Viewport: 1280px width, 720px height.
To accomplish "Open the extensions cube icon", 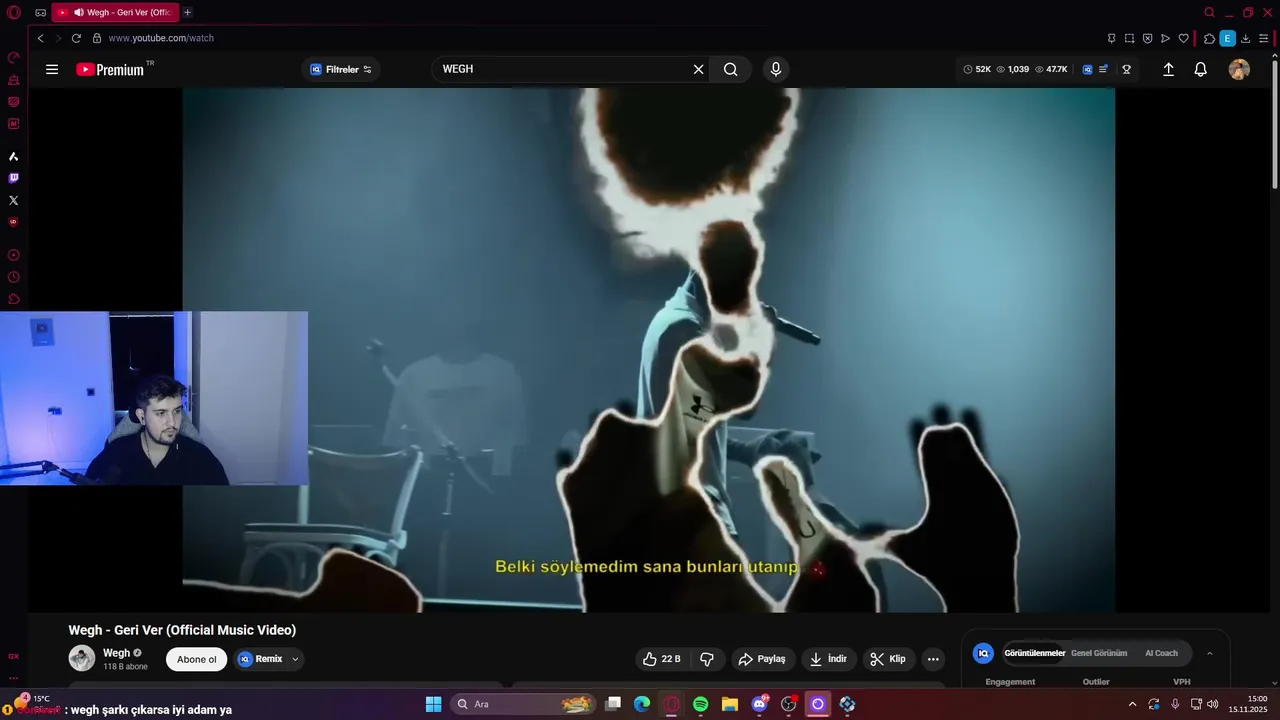I will [1209, 38].
